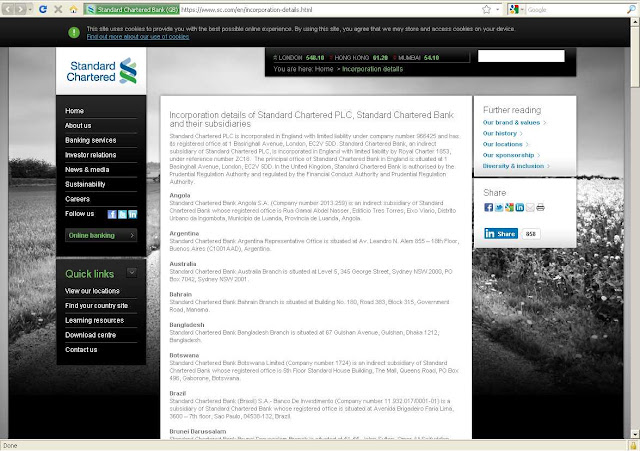
Task: Stop loading with the X icon
Action: [58, 9]
